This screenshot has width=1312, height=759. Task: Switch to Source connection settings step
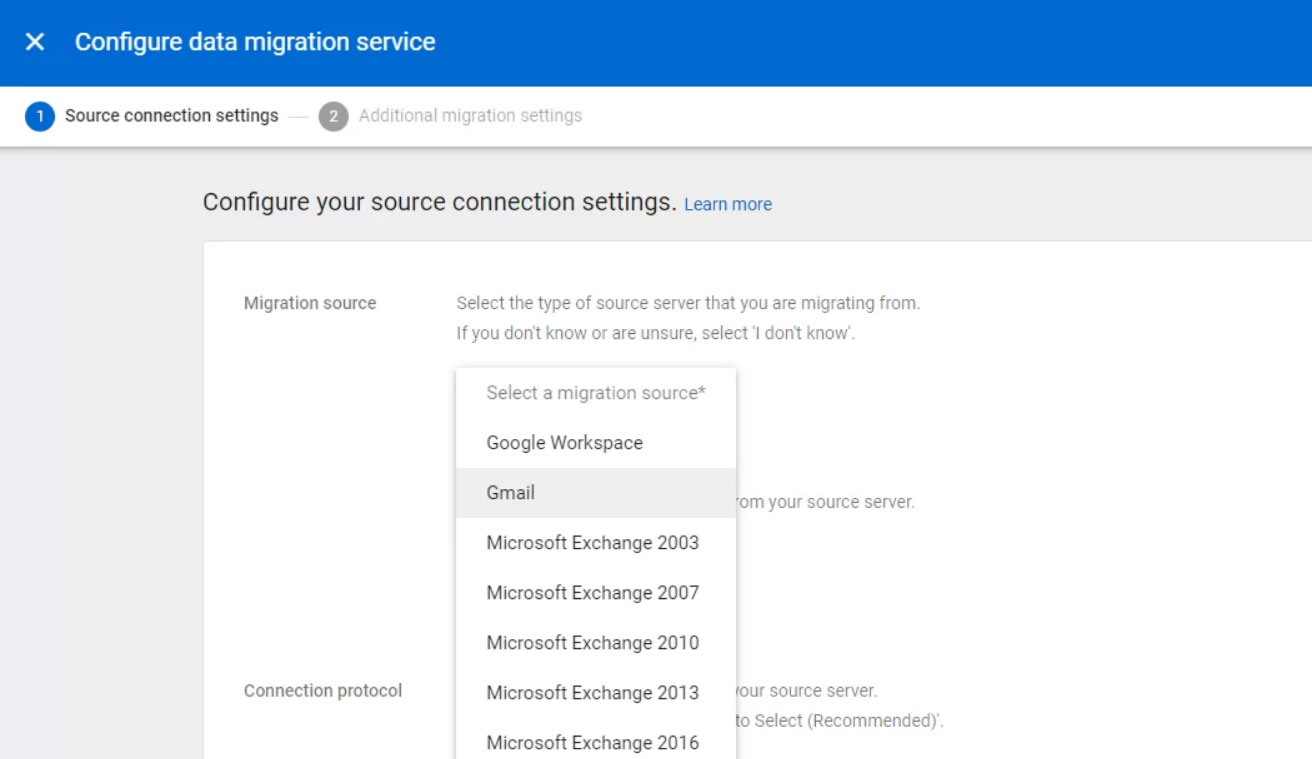pos(172,116)
